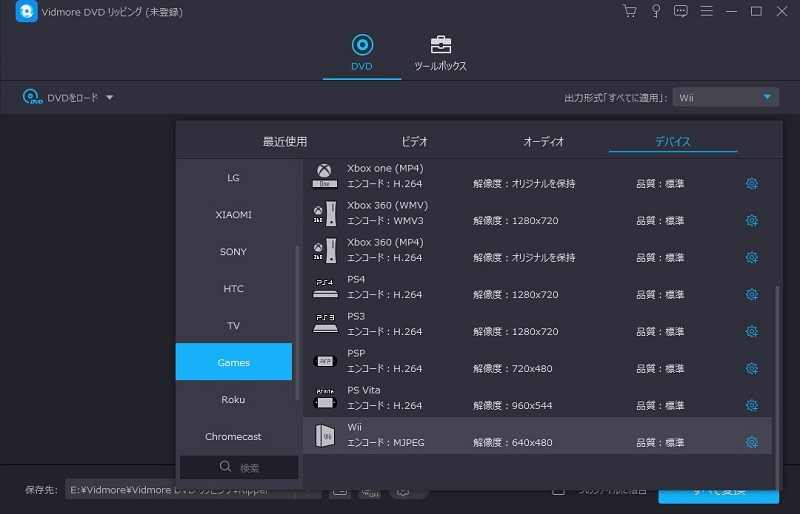Open the feedback chat icon
This screenshot has width=800, height=514.
click(681, 11)
